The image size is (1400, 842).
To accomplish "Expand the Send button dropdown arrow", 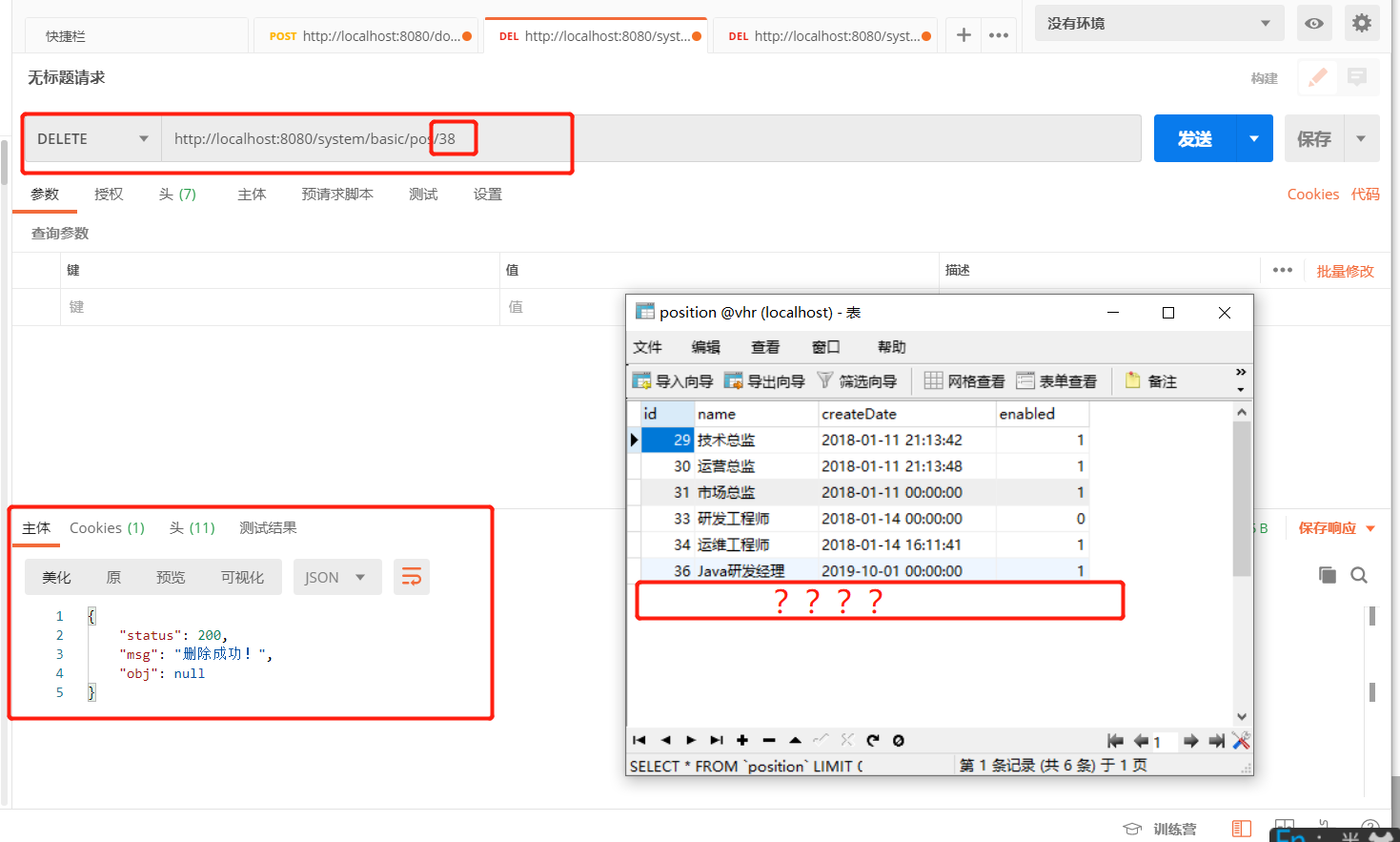I will click(1254, 138).
